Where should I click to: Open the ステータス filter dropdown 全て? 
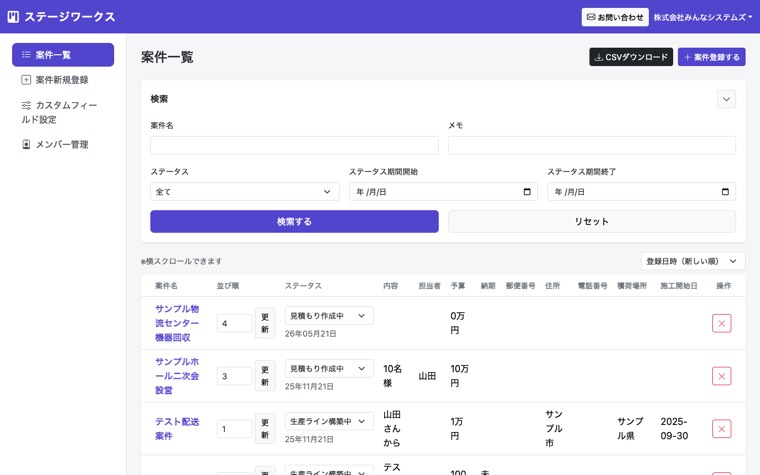[x=244, y=191]
